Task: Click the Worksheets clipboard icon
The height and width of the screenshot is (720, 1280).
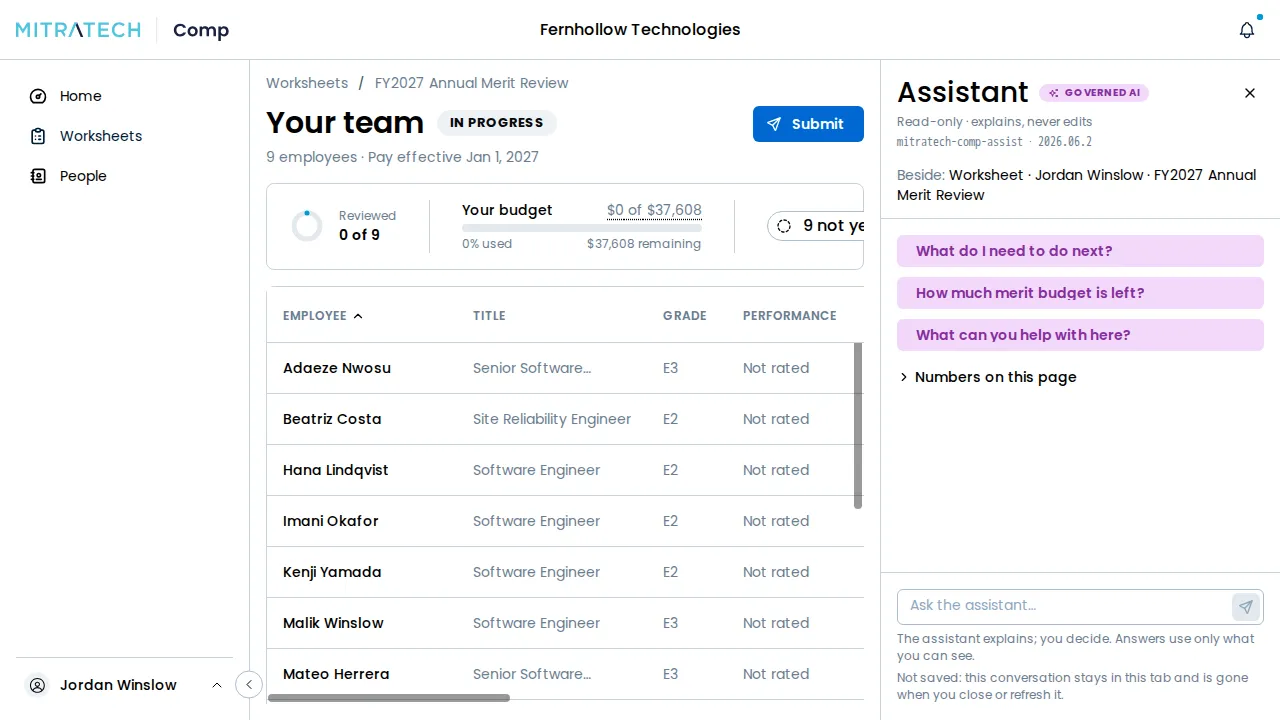Action: (38, 136)
